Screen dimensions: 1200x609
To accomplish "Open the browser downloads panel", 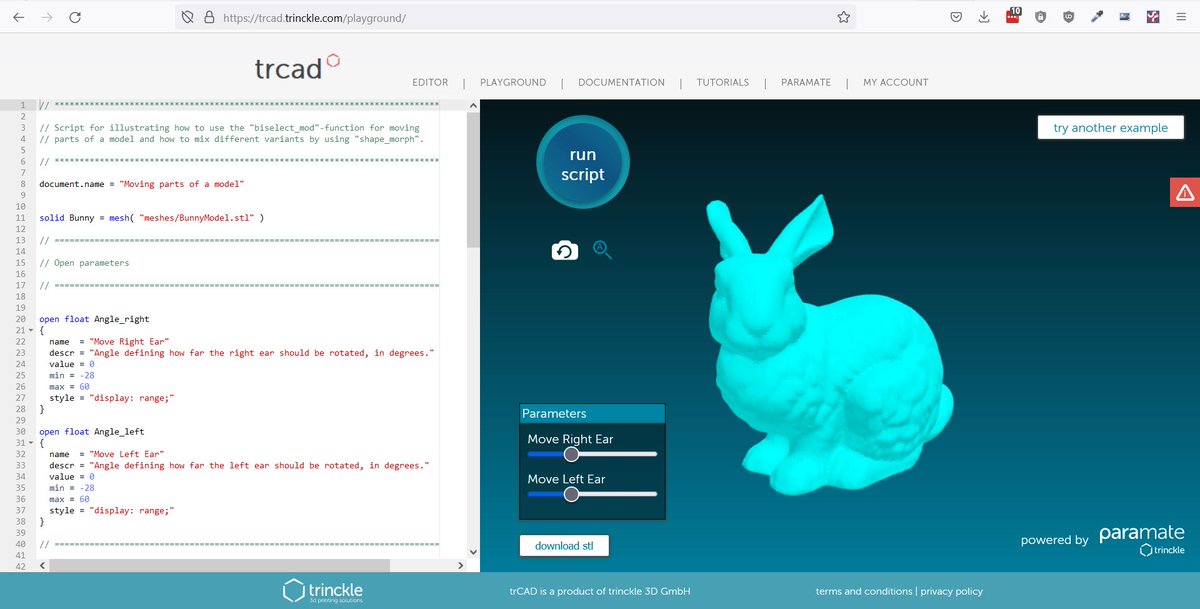I will click(x=984, y=17).
